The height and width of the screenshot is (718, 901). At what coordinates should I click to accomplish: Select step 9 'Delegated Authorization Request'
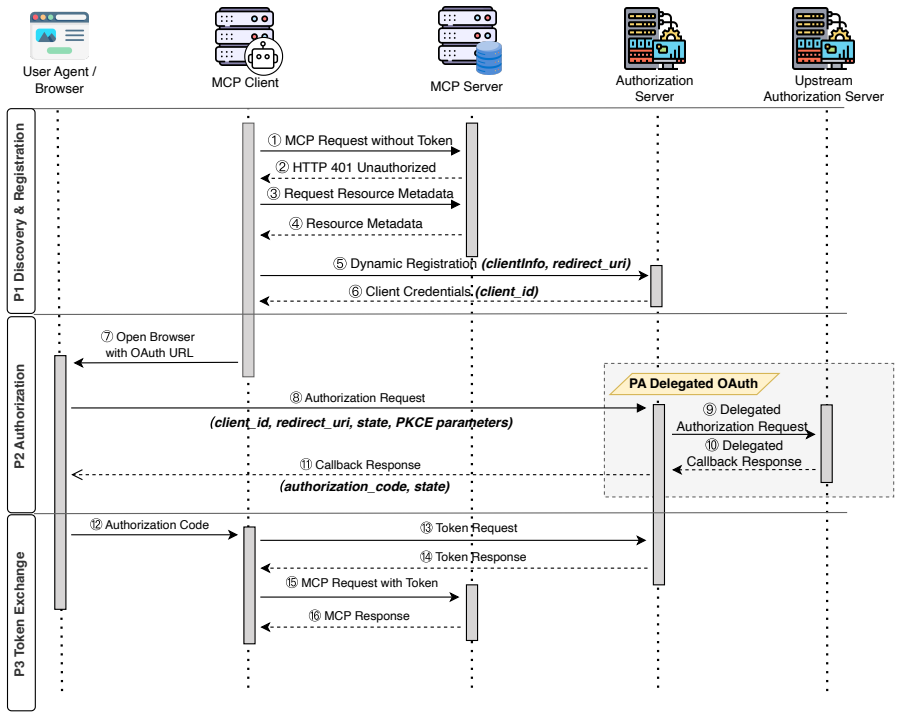click(742, 418)
